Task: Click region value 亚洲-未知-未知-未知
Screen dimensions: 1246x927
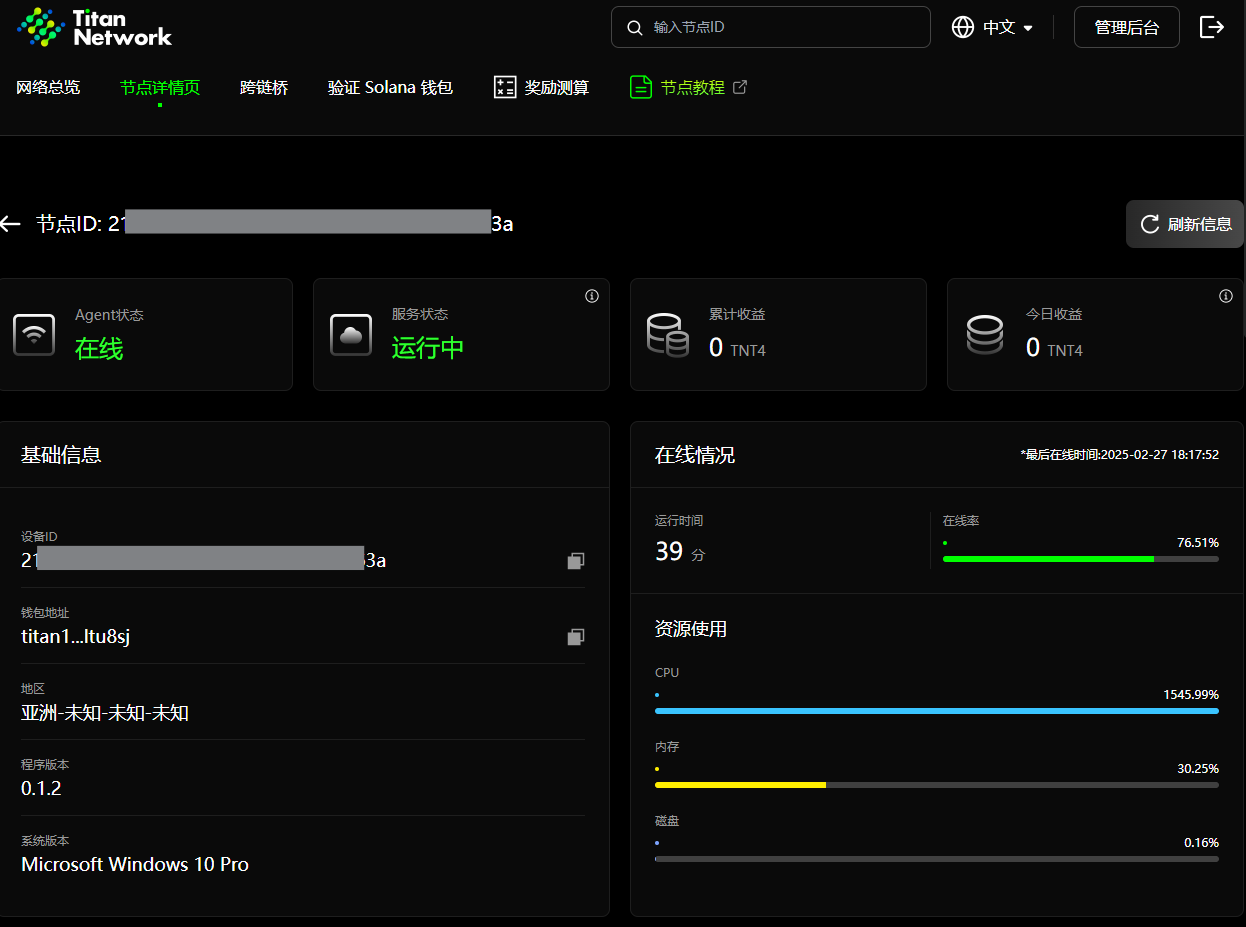Action: (x=105, y=713)
